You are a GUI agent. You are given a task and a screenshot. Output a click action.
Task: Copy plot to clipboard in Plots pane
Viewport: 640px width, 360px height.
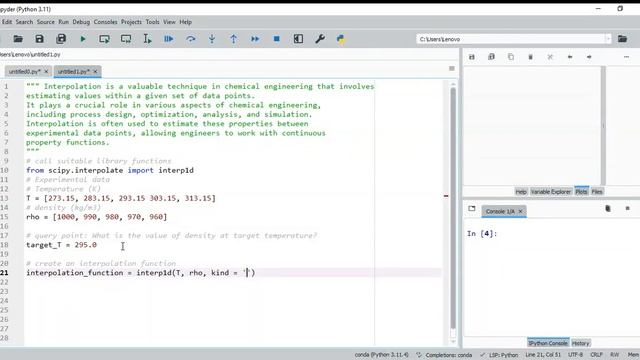(511, 57)
